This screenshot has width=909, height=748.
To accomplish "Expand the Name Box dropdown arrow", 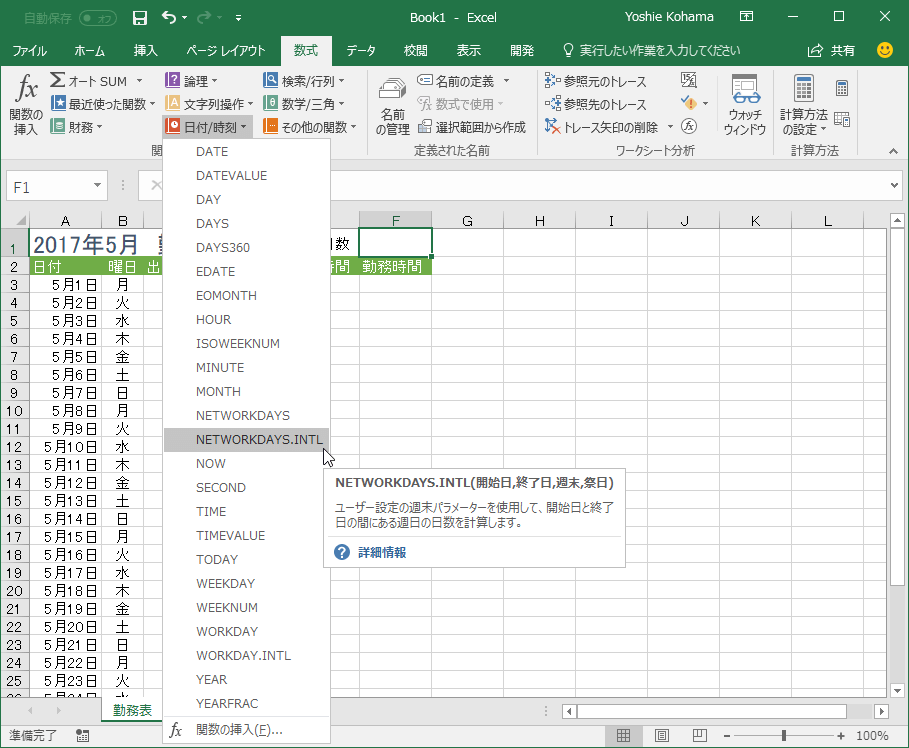I will coord(98,186).
